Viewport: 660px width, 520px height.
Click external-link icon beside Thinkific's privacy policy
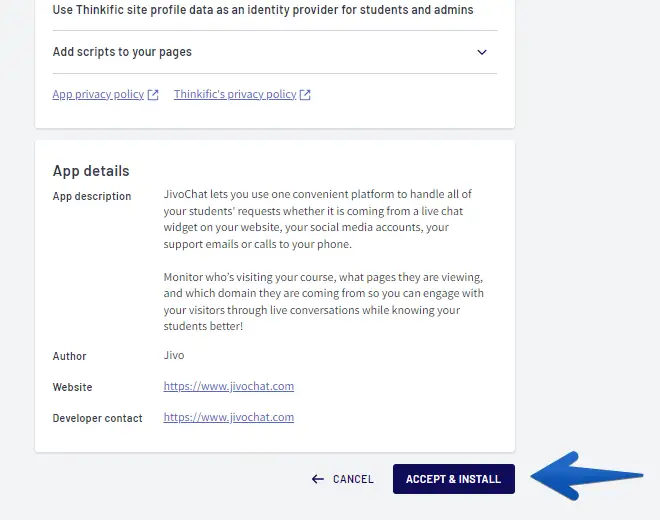305,95
